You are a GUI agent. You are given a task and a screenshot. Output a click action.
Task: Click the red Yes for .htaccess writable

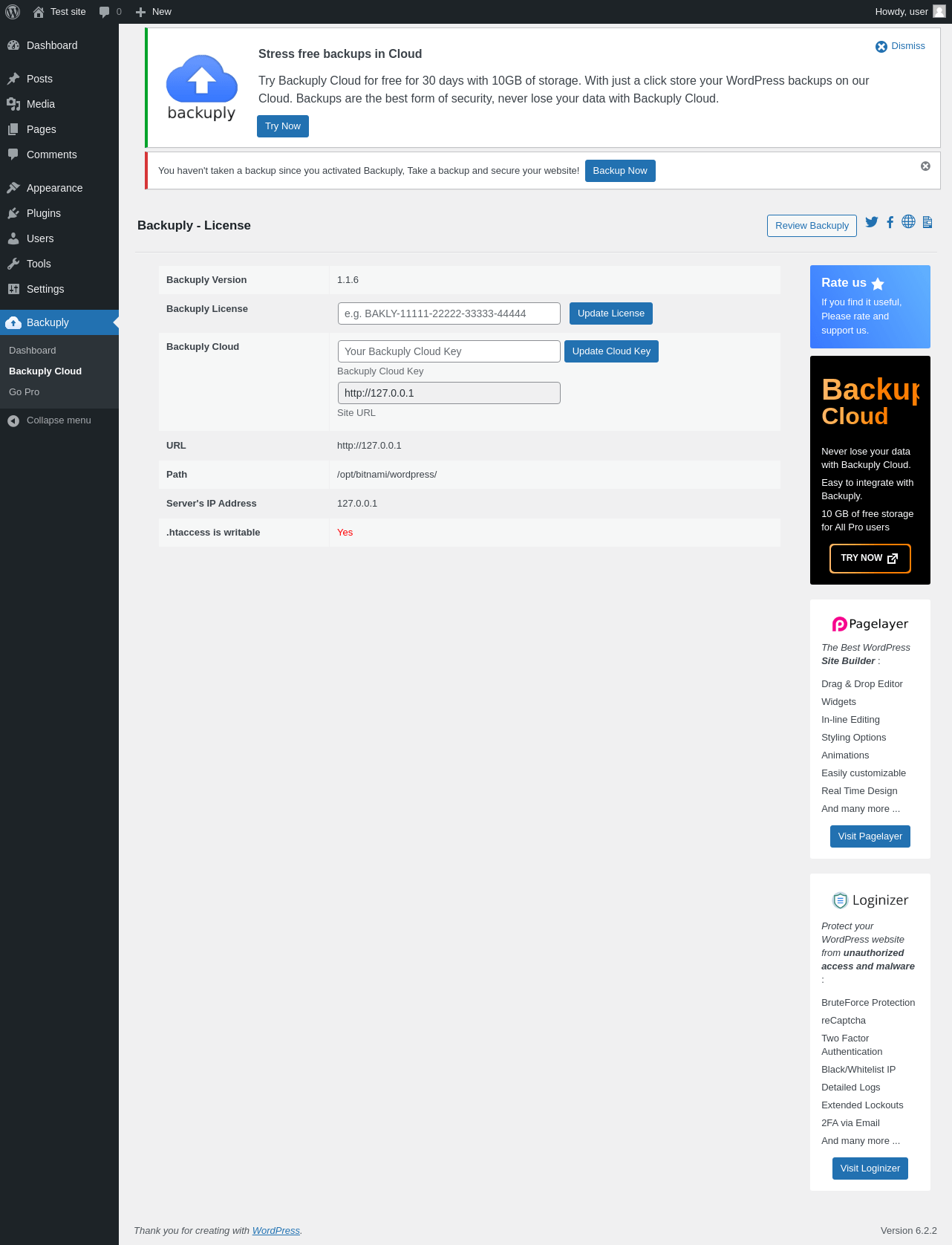coord(345,533)
